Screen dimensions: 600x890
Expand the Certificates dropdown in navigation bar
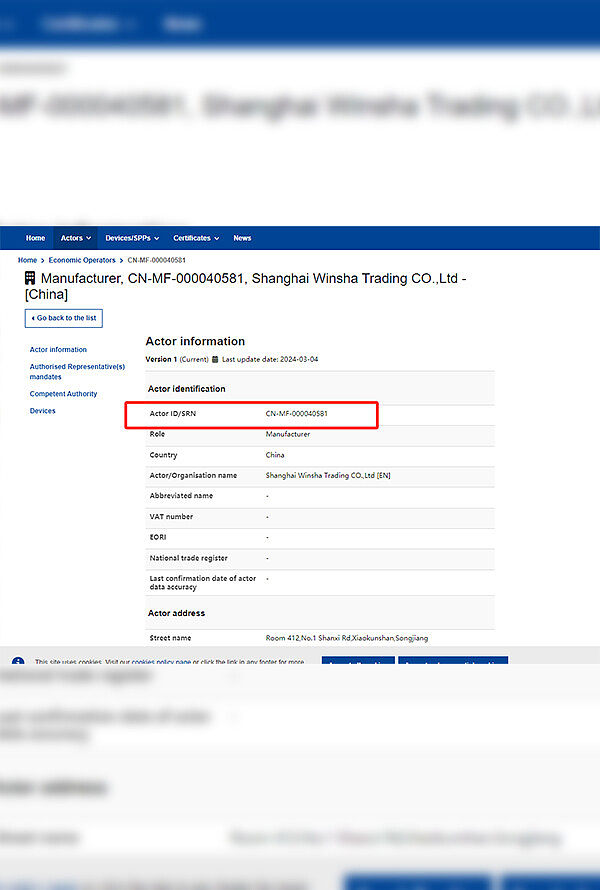pos(196,238)
